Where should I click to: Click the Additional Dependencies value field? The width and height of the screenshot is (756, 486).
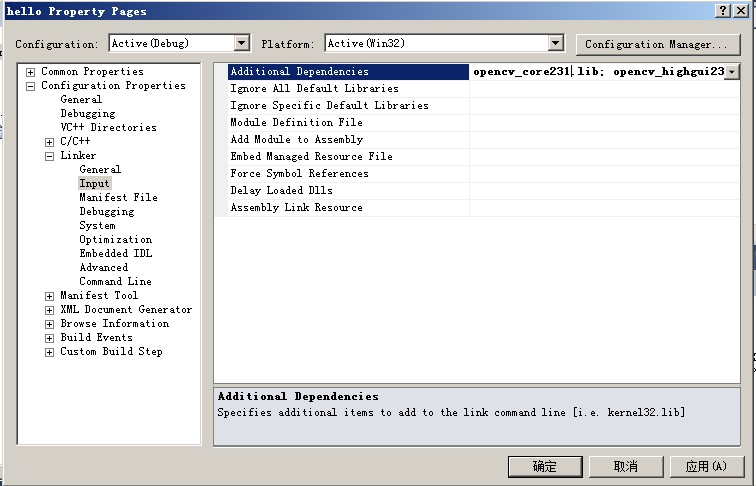coord(597,72)
